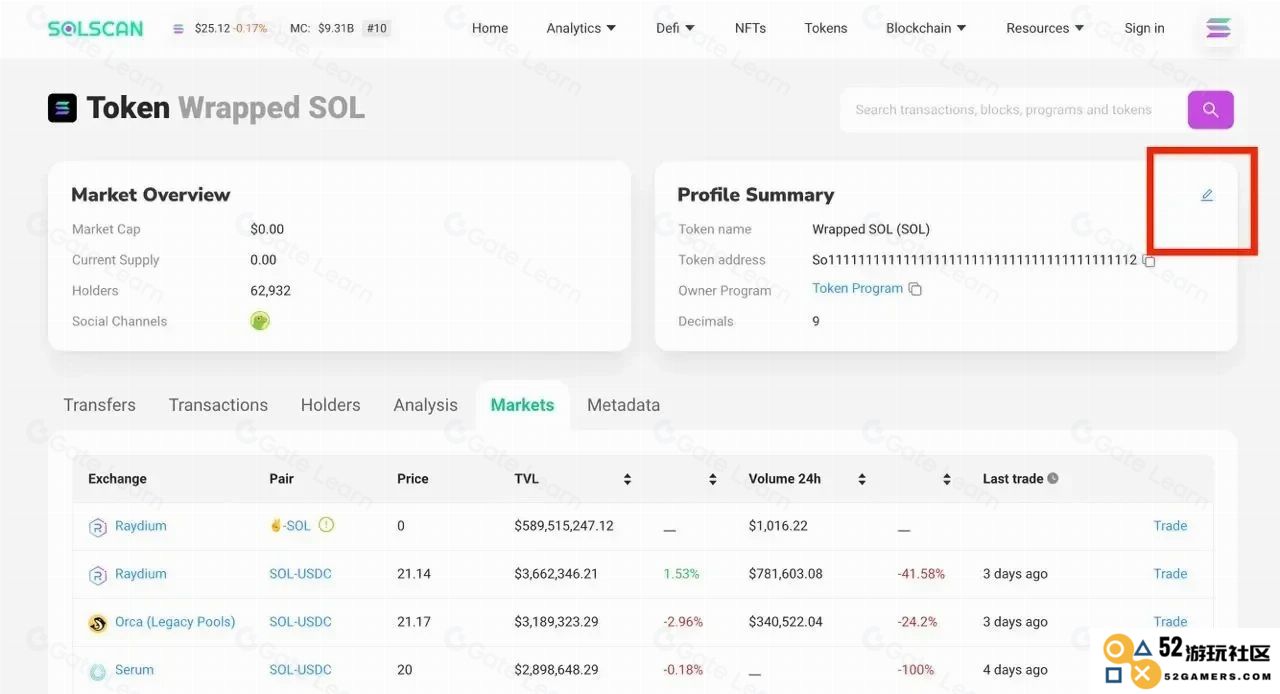Select the token address text
1280x694 pixels.
click(975, 260)
